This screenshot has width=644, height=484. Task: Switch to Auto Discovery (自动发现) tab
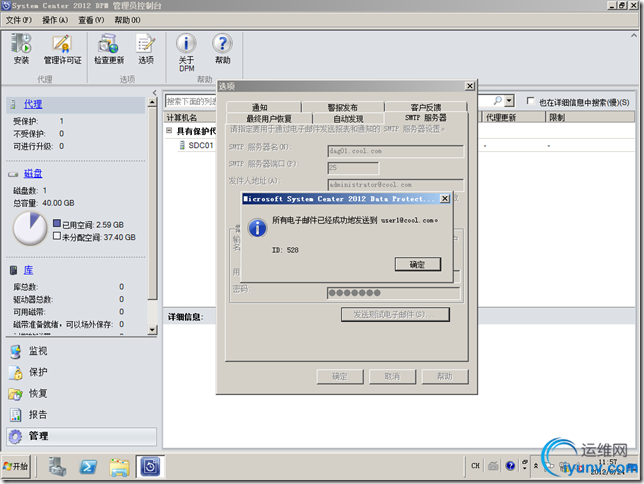coord(348,118)
